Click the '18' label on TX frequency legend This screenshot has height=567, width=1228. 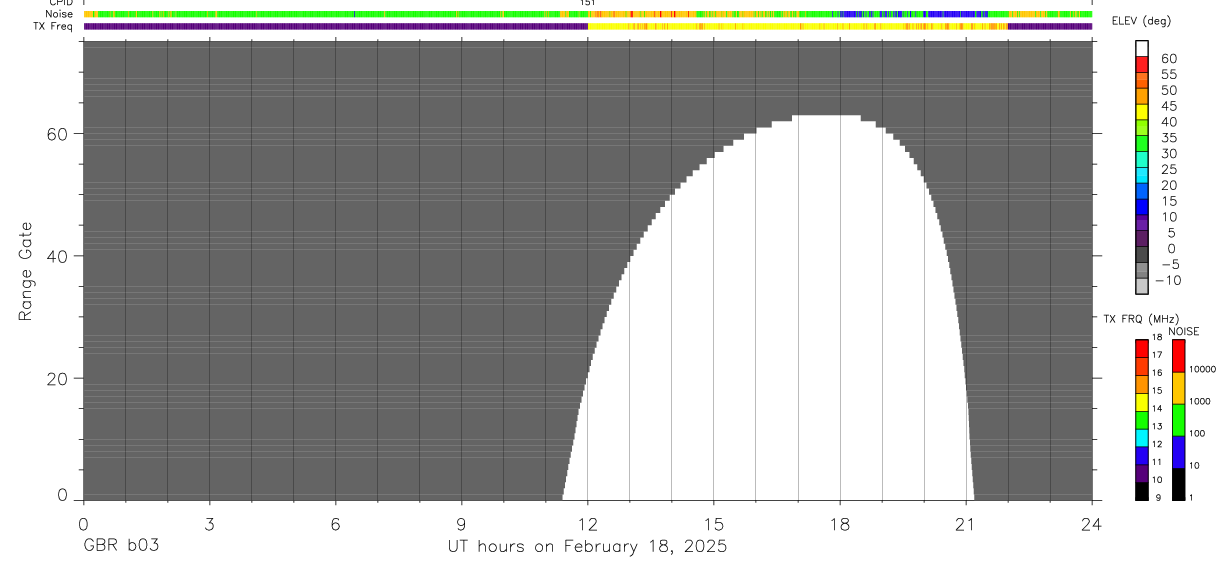(1157, 337)
